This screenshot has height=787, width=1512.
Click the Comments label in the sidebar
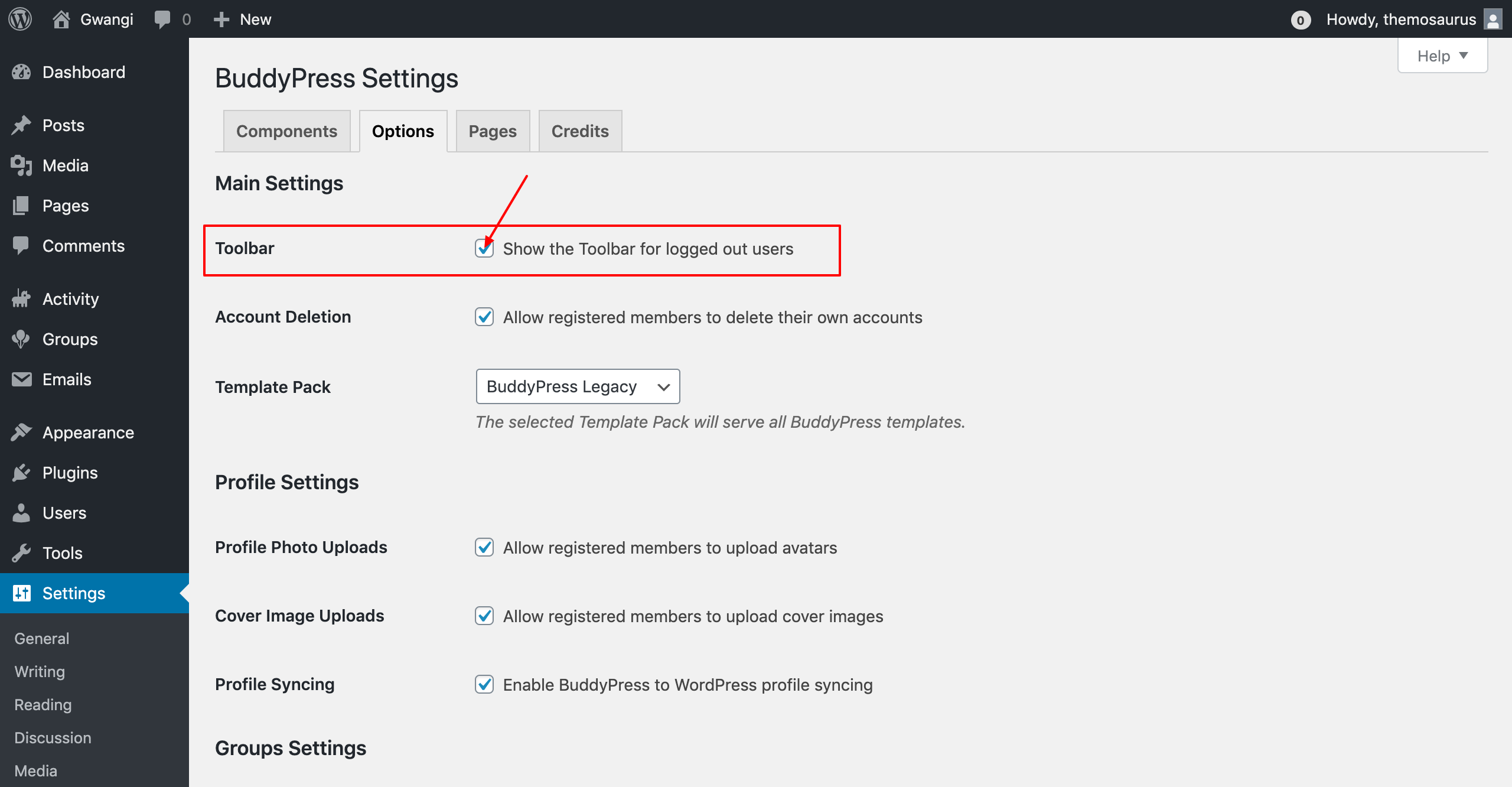tap(83, 246)
